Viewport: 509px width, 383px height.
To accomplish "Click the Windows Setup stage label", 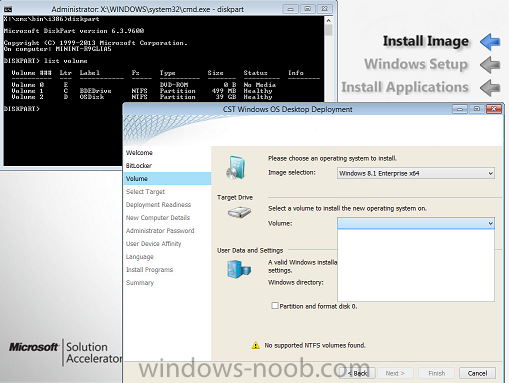I will coord(416,64).
